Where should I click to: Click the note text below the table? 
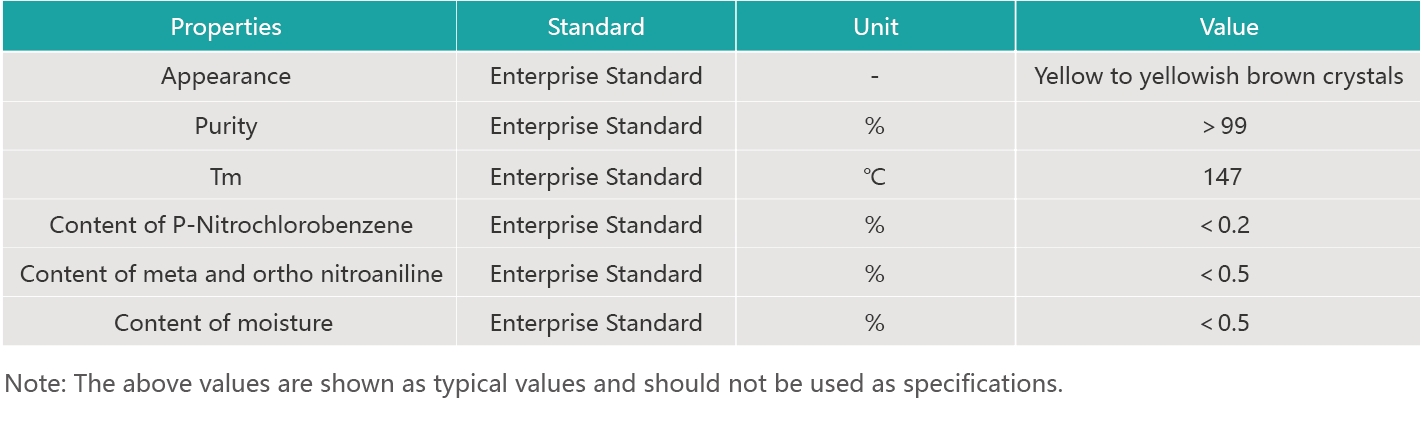point(533,384)
